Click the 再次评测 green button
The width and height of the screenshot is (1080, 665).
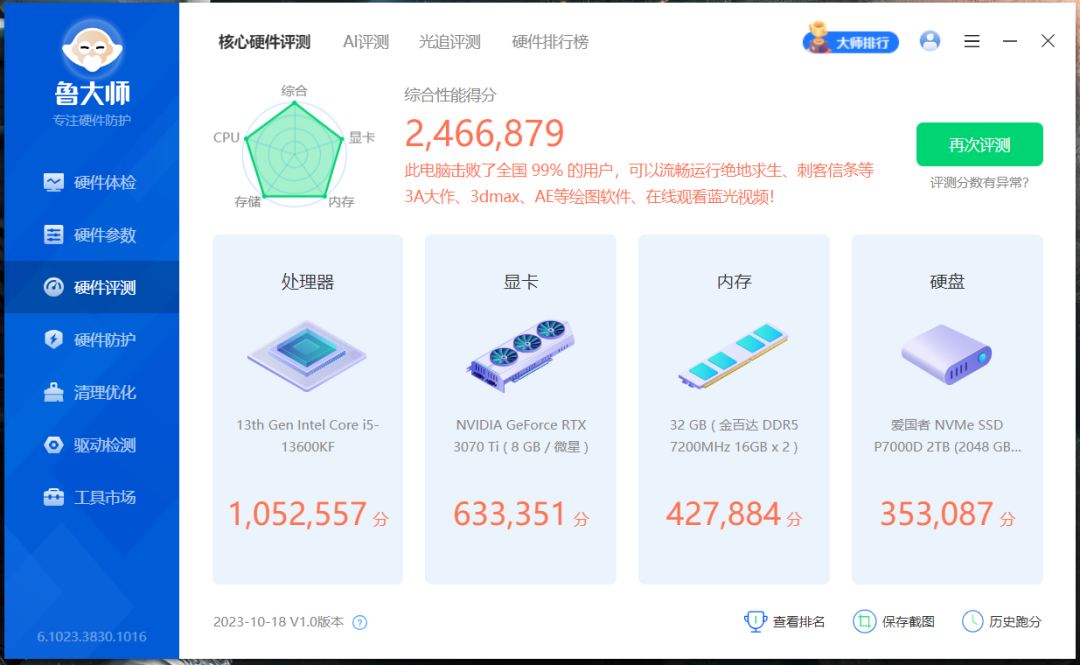coord(979,145)
